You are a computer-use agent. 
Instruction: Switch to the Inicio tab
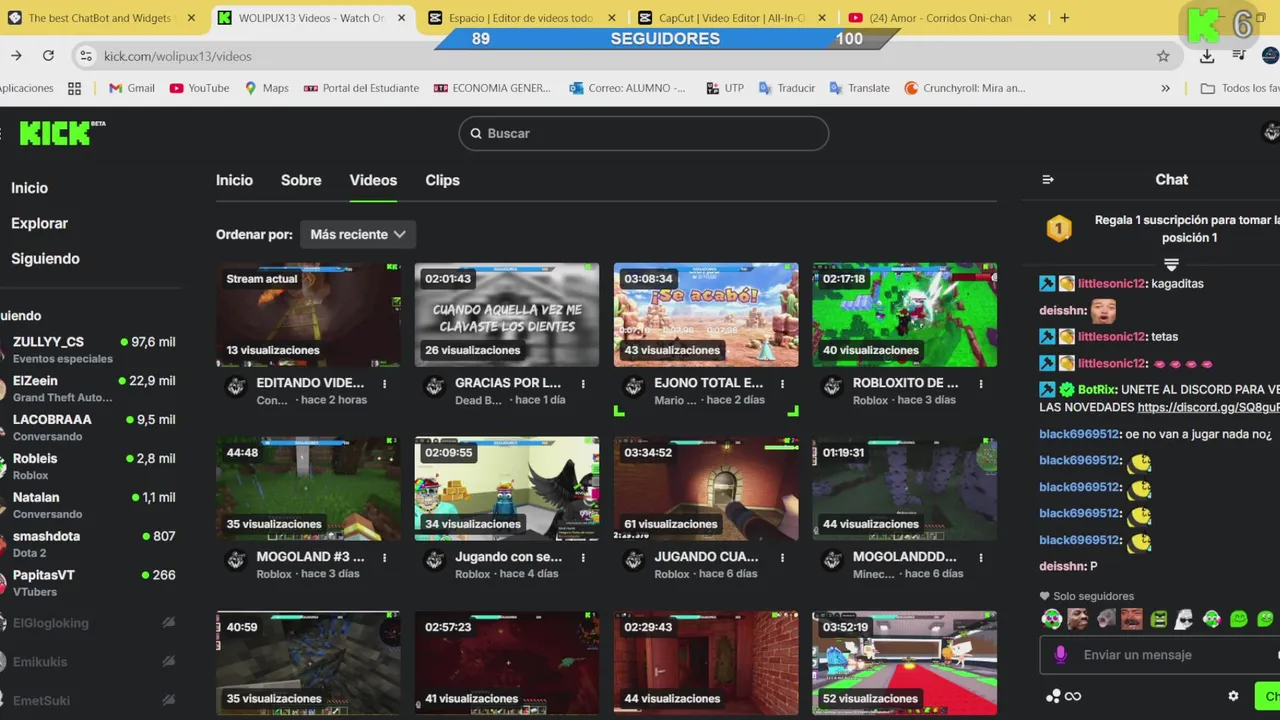234,180
